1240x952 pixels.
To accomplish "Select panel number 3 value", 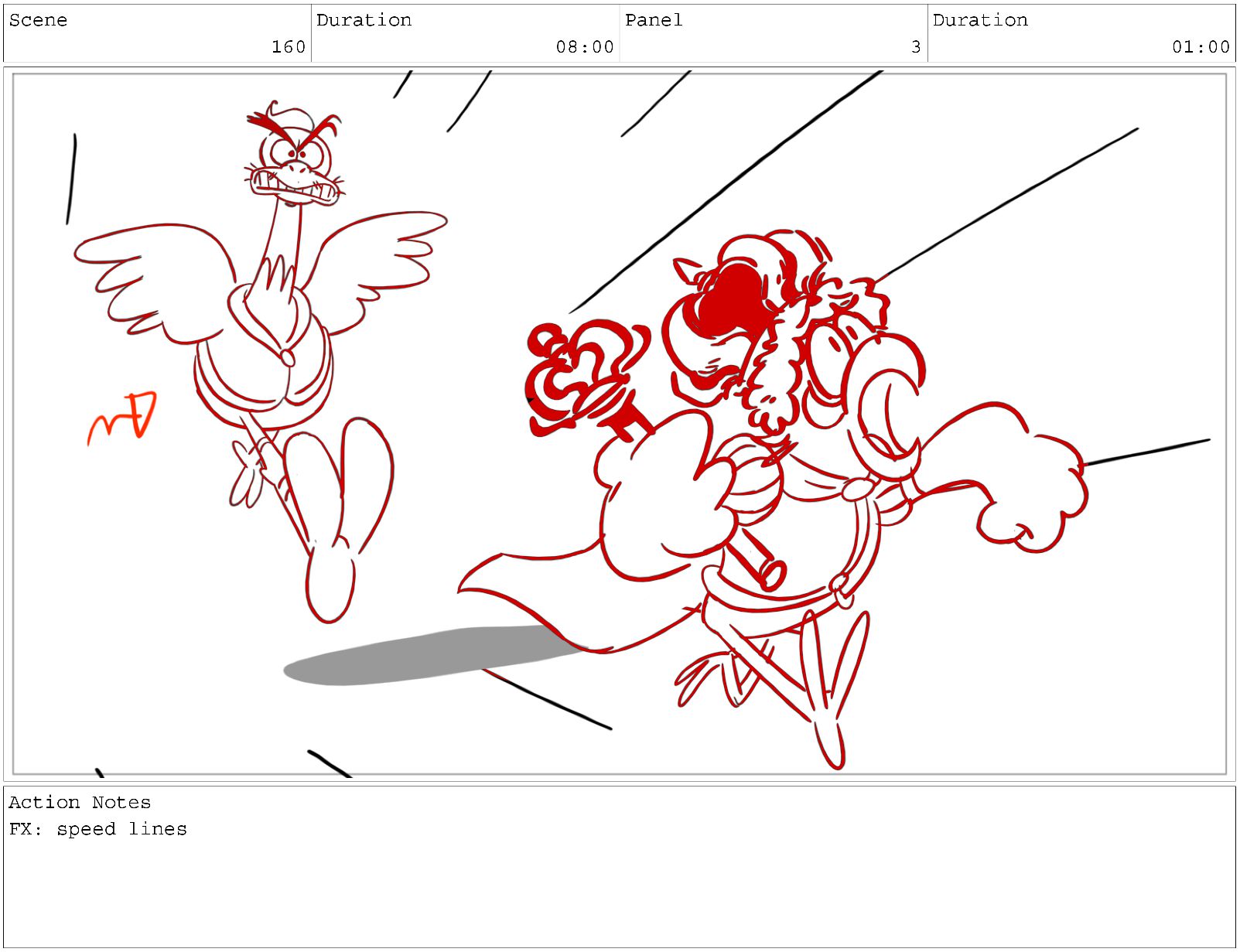I will coord(916,47).
